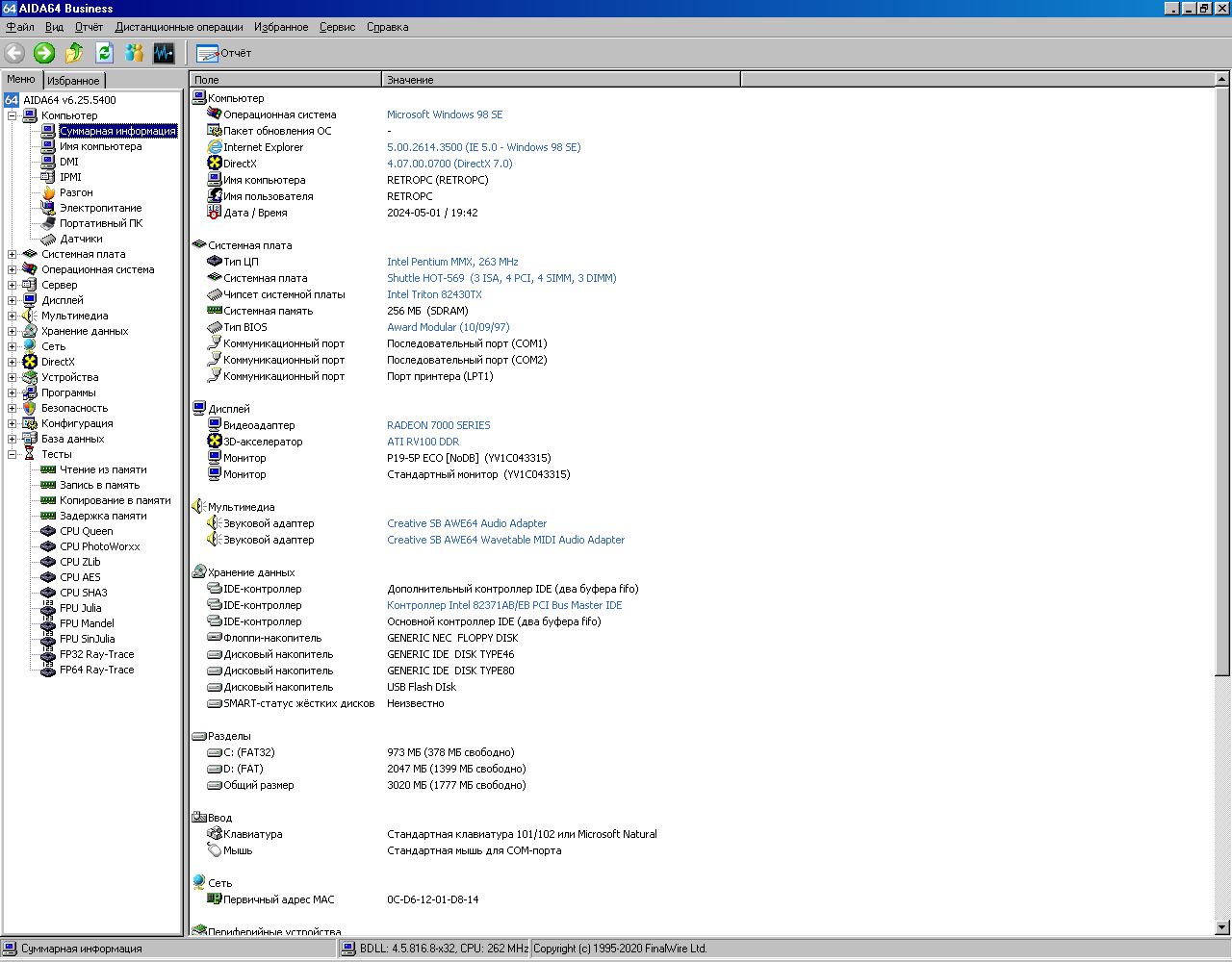Select the Копирование в памяти test
The height and width of the screenshot is (962, 1232).
115,500
